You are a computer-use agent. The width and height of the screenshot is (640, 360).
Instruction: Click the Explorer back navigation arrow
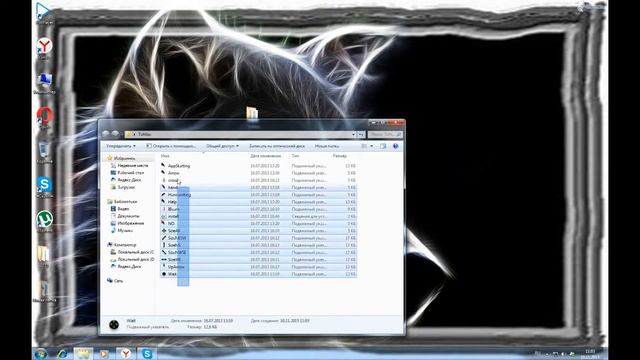(106, 134)
